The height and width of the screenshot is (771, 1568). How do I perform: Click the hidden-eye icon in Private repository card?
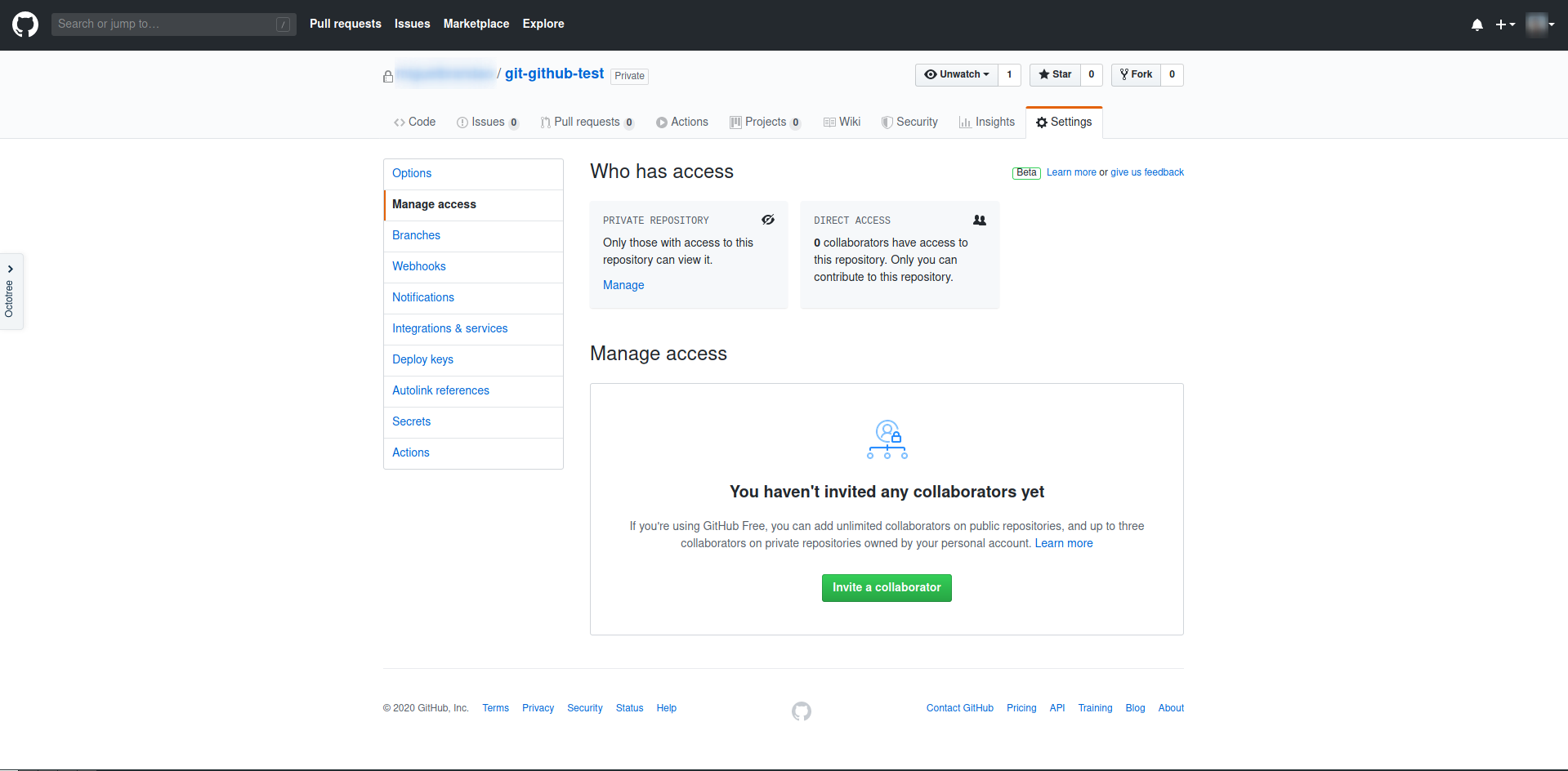[x=768, y=220]
